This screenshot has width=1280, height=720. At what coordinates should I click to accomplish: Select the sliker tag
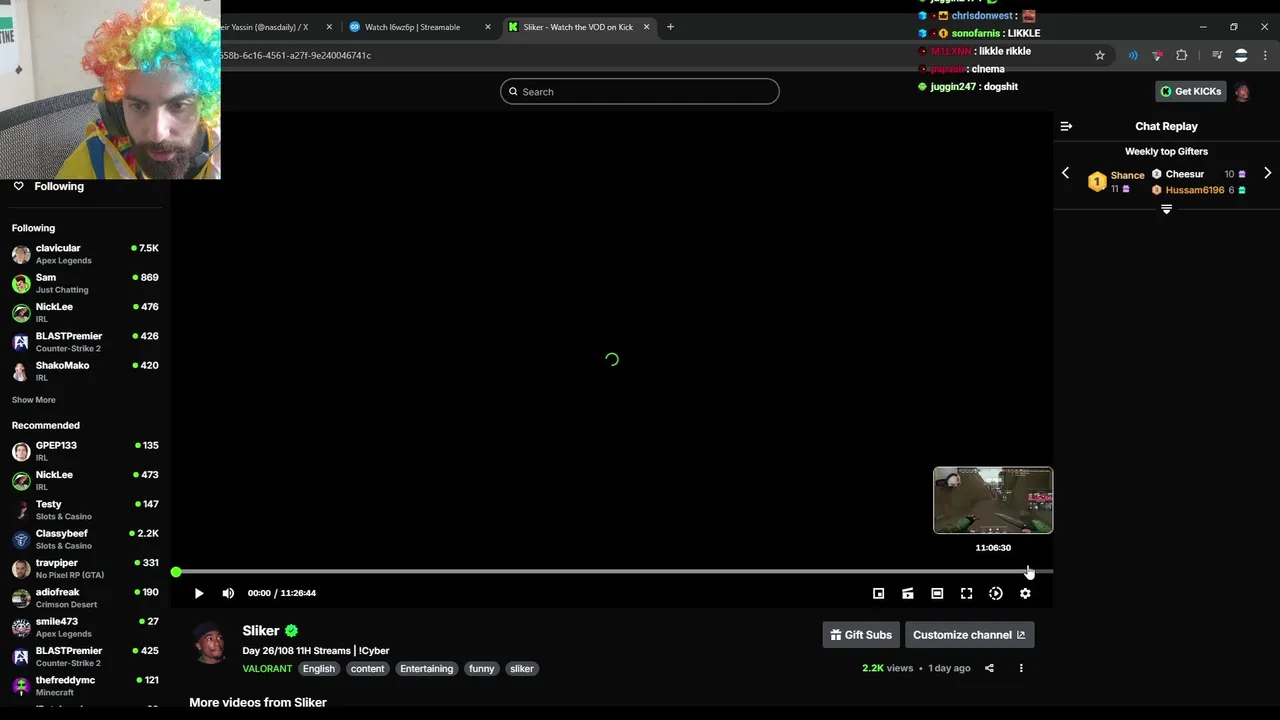click(522, 669)
